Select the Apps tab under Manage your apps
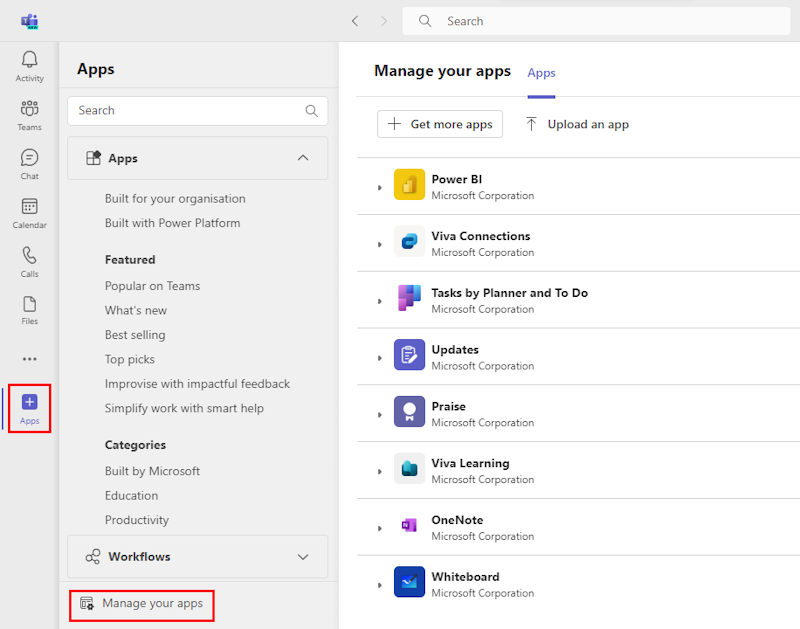Image resolution: width=800 pixels, height=629 pixels. point(541,73)
